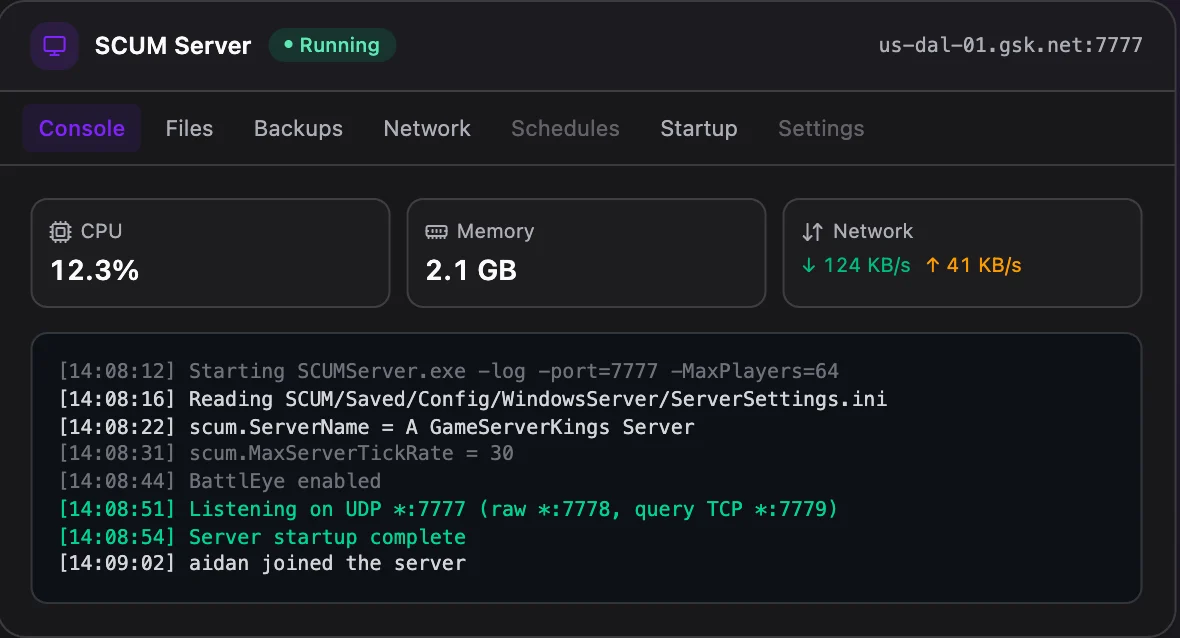Click the 41 KB/s upload rate
The height and width of the screenshot is (638, 1180).
984,265
